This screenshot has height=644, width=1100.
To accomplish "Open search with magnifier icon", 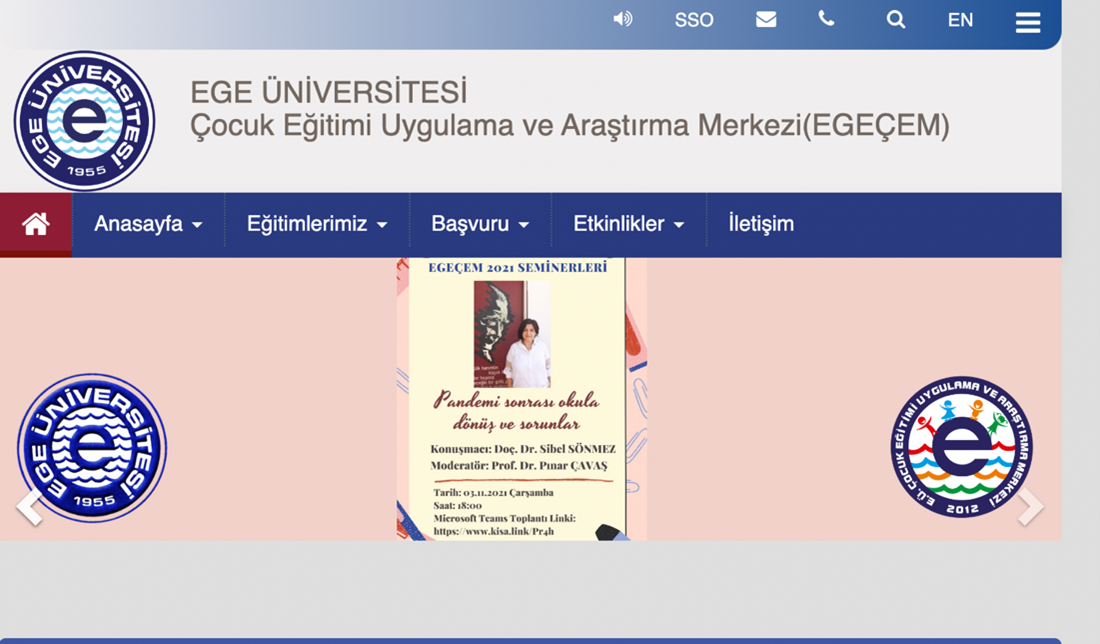I will coord(896,19).
